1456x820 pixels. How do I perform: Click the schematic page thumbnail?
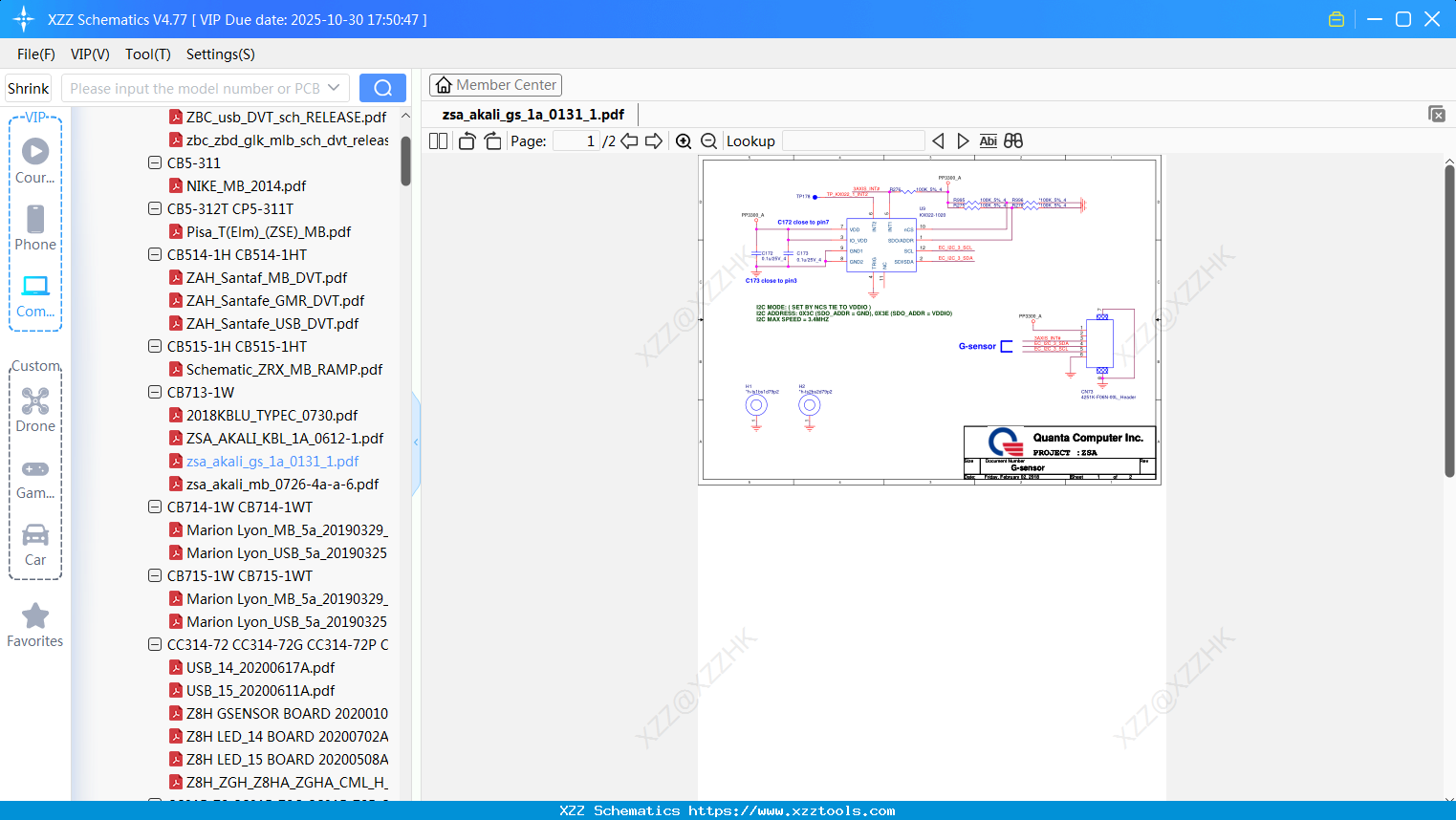click(929, 320)
